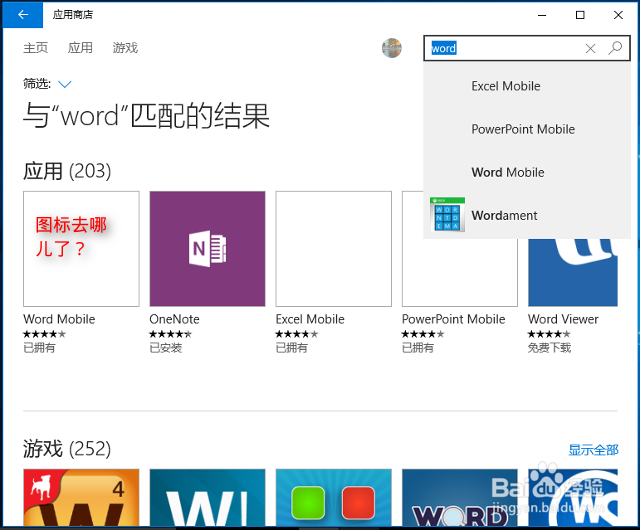This screenshot has height=530, width=640.
Task: Open the PowerPoint Mobile app title below tile
Action: pos(453,319)
